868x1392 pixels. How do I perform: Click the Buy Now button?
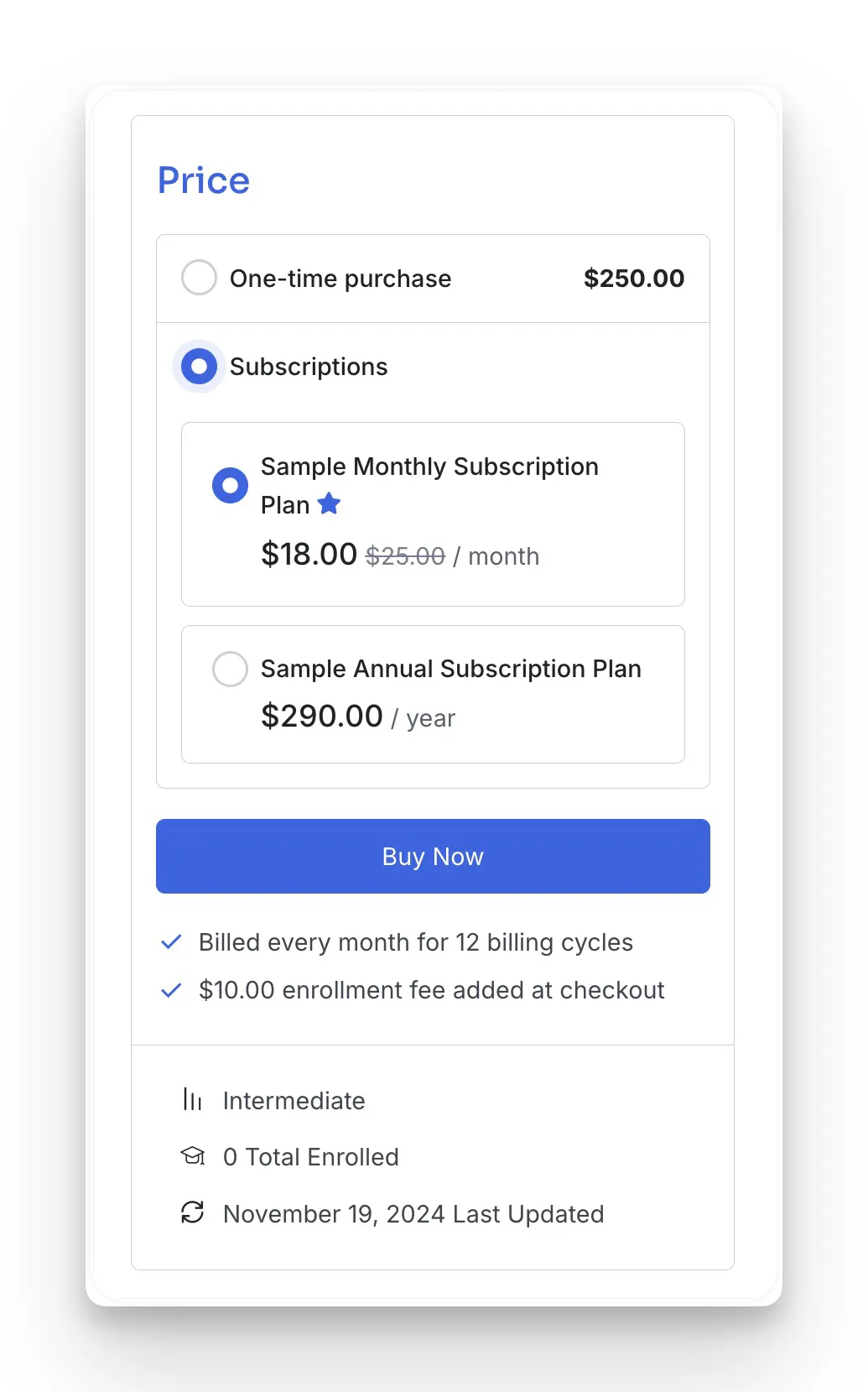433,856
